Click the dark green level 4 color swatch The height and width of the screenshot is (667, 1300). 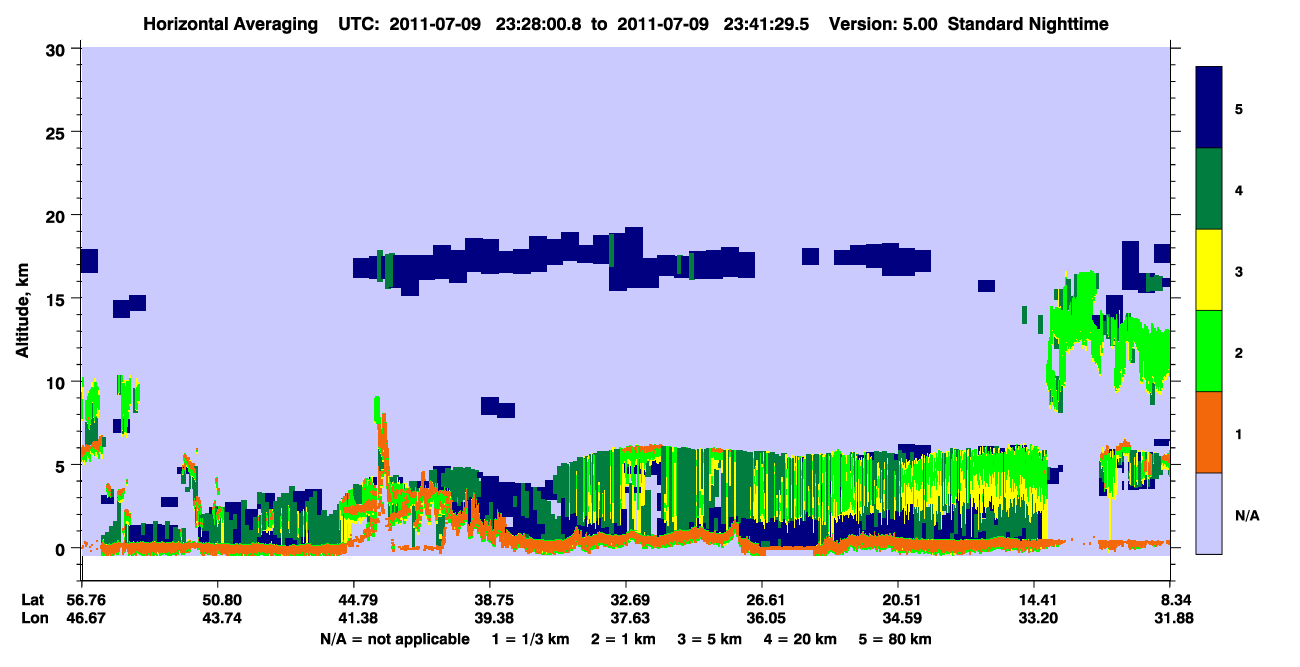click(x=1209, y=188)
